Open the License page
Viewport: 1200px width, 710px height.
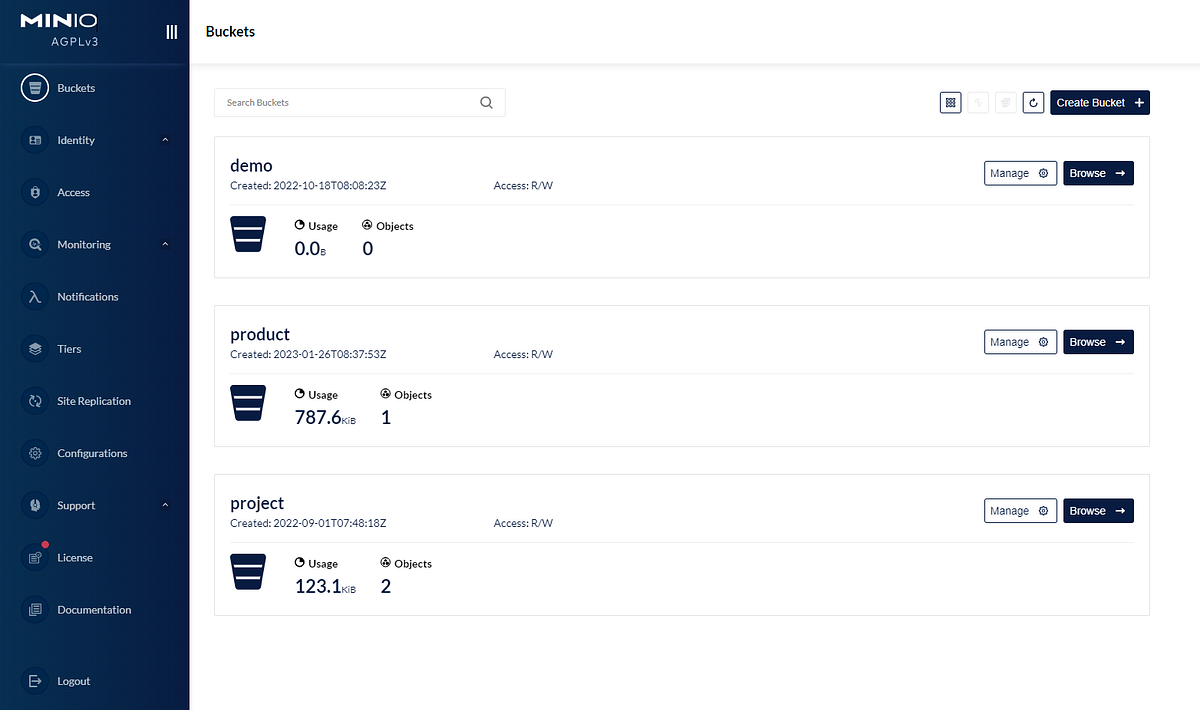coord(34,557)
